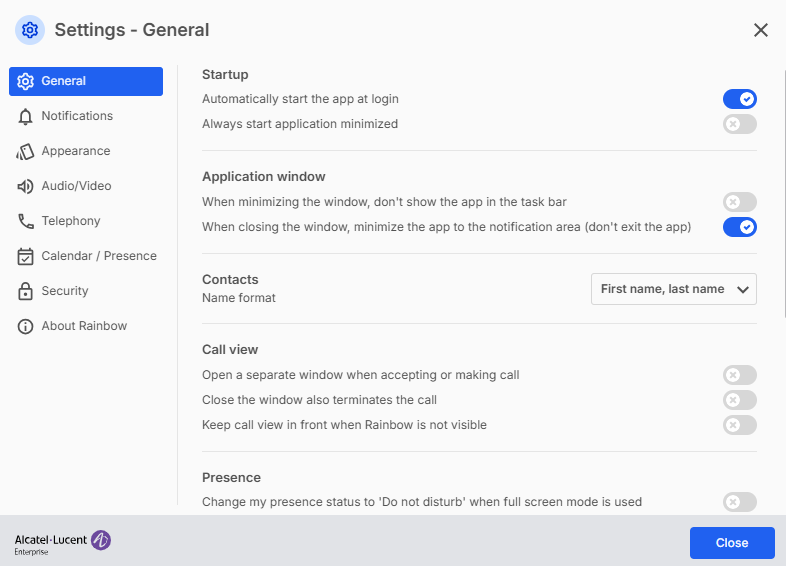
Task: Click the speaker icon for Audio/Video
Action: point(25,186)
